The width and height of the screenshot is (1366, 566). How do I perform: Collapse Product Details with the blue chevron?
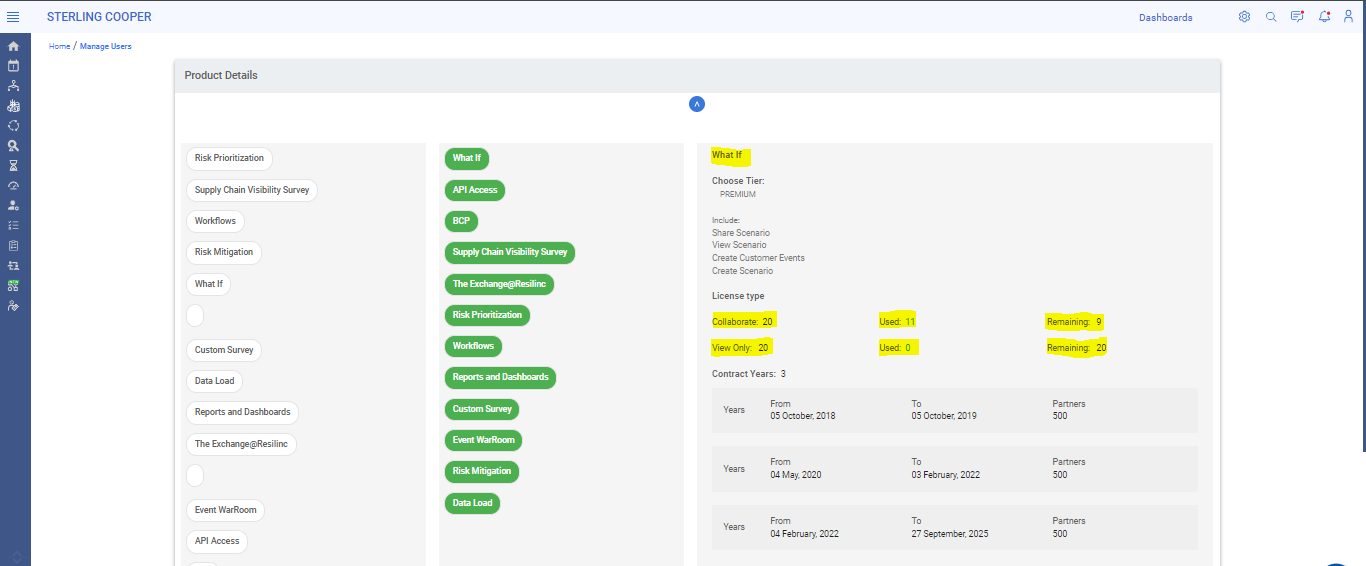click(x=697, y=104)
